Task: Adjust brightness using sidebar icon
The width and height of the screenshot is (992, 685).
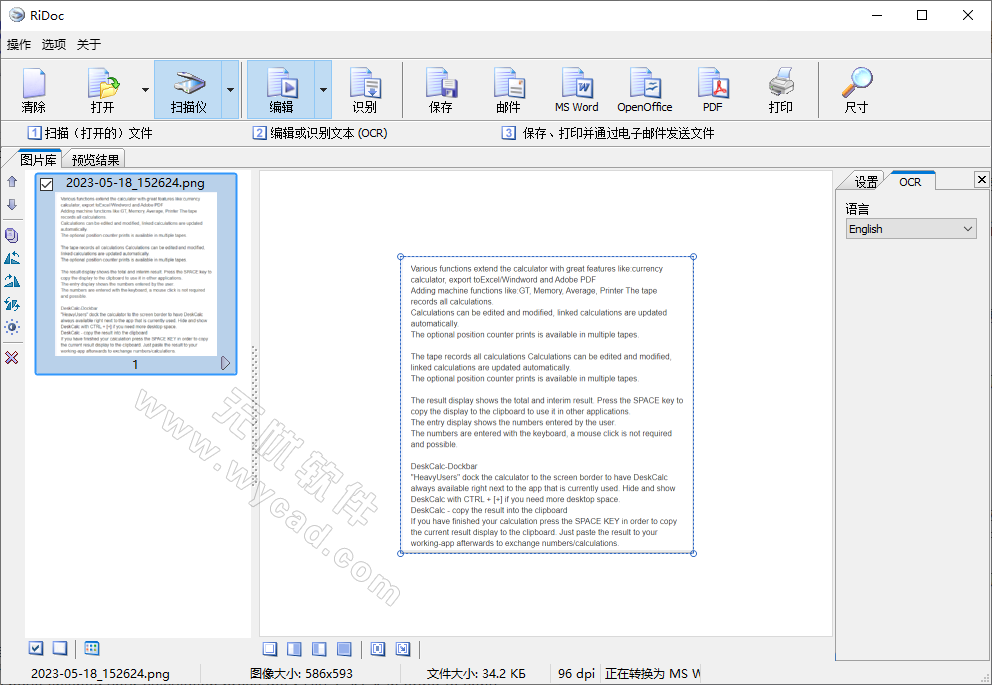Action: (x=12, y=327)
